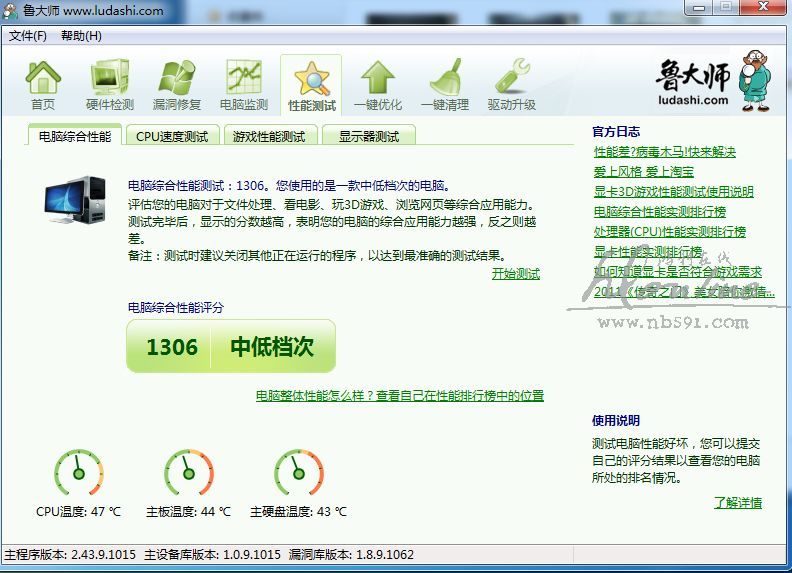The image size is (792, 573).
Task: Click the 中低档次 rating label
Action: point(272,347)
